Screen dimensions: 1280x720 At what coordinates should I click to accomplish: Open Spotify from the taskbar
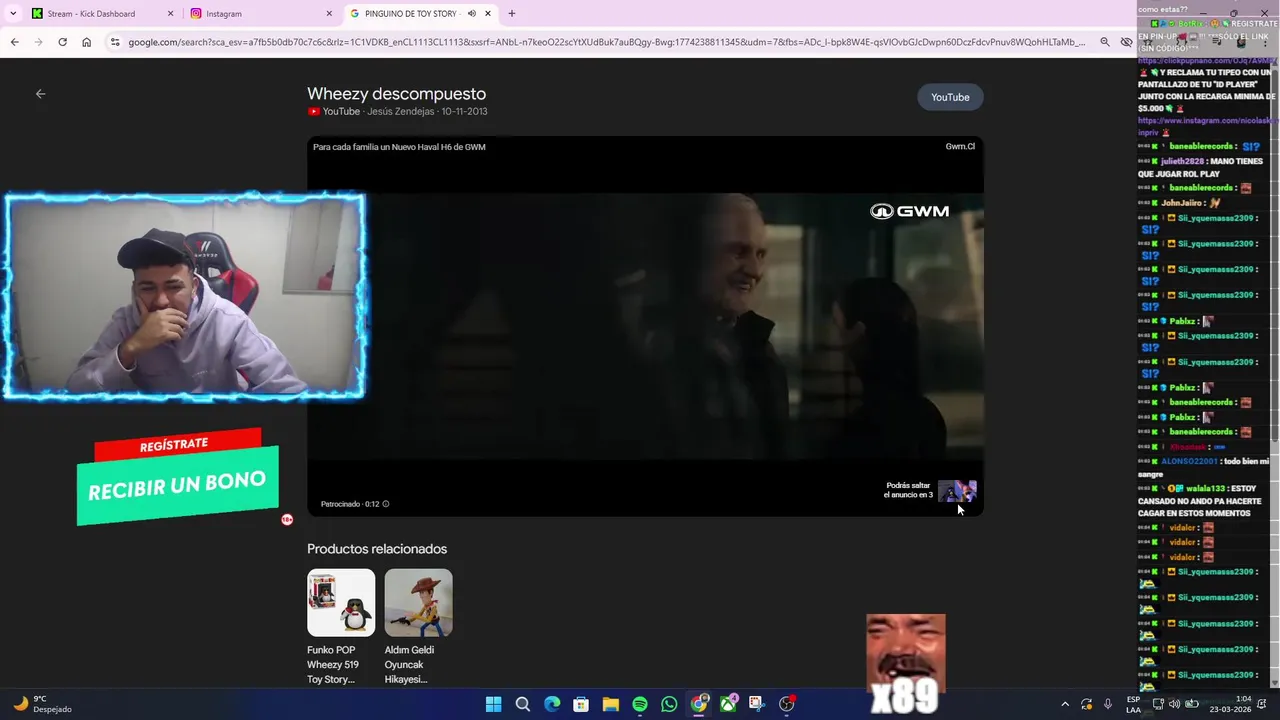tap(640, 704)
